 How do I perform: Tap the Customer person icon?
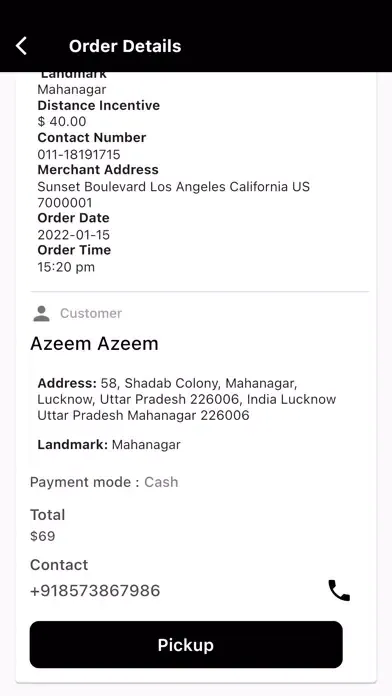42,313
